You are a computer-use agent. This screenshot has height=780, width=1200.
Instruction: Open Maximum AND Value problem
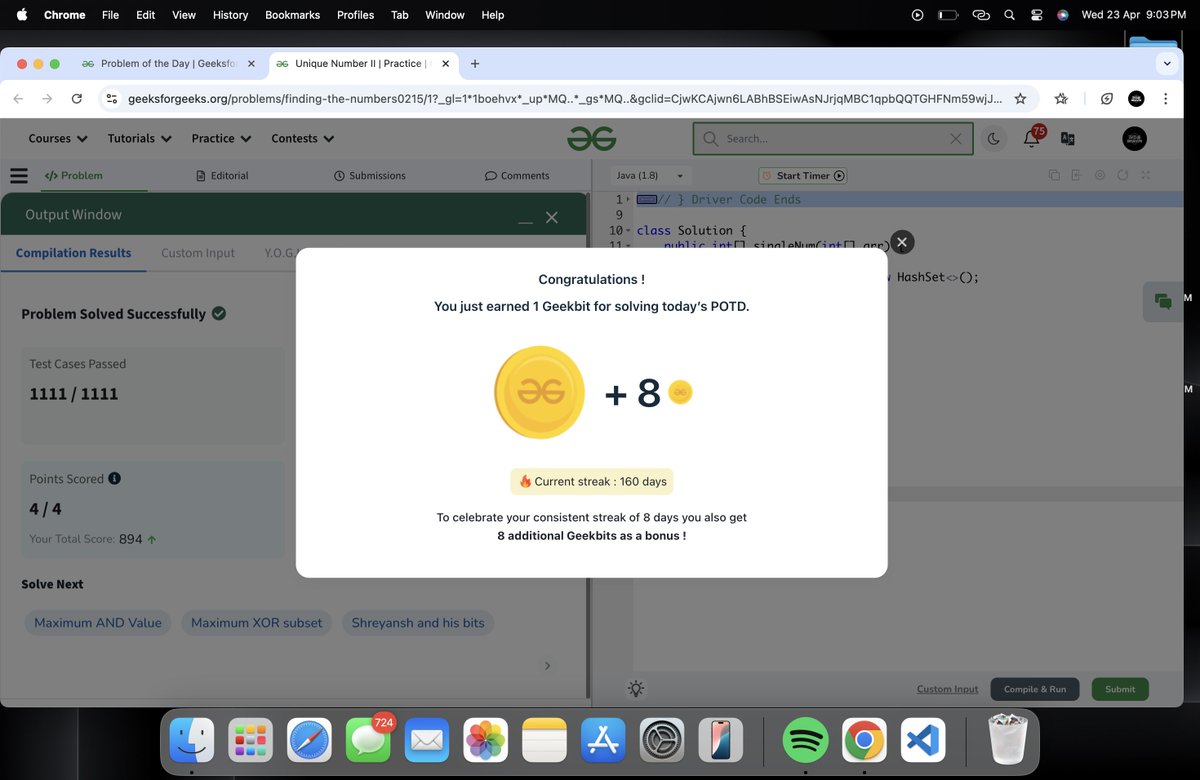(98, 623)
